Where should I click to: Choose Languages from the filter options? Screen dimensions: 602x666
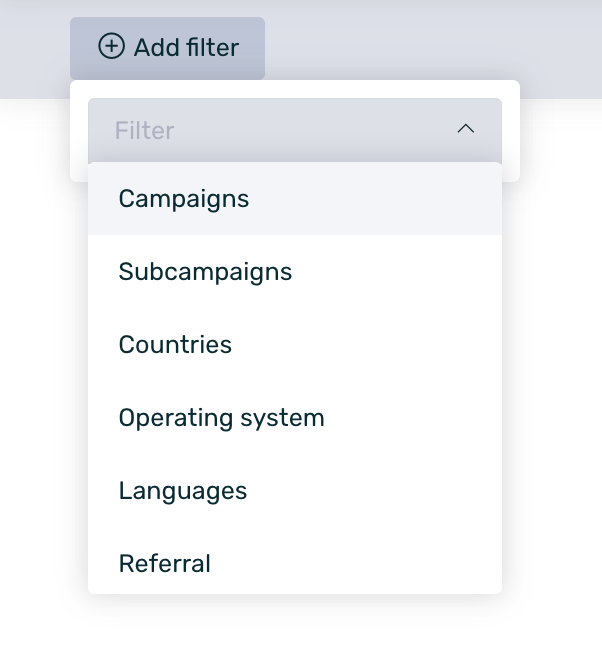click(182, 491)
